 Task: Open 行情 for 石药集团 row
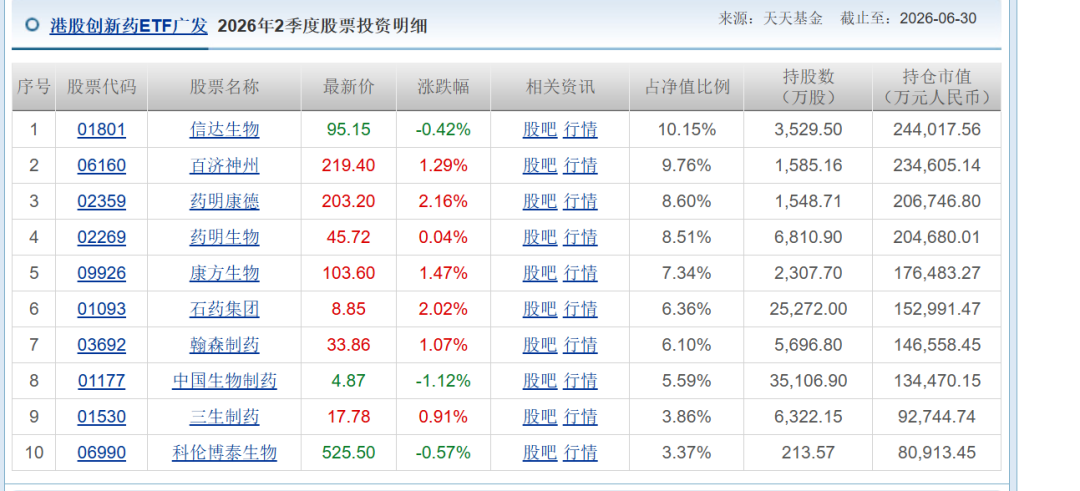pyautogui.click(x=580, y=309)
